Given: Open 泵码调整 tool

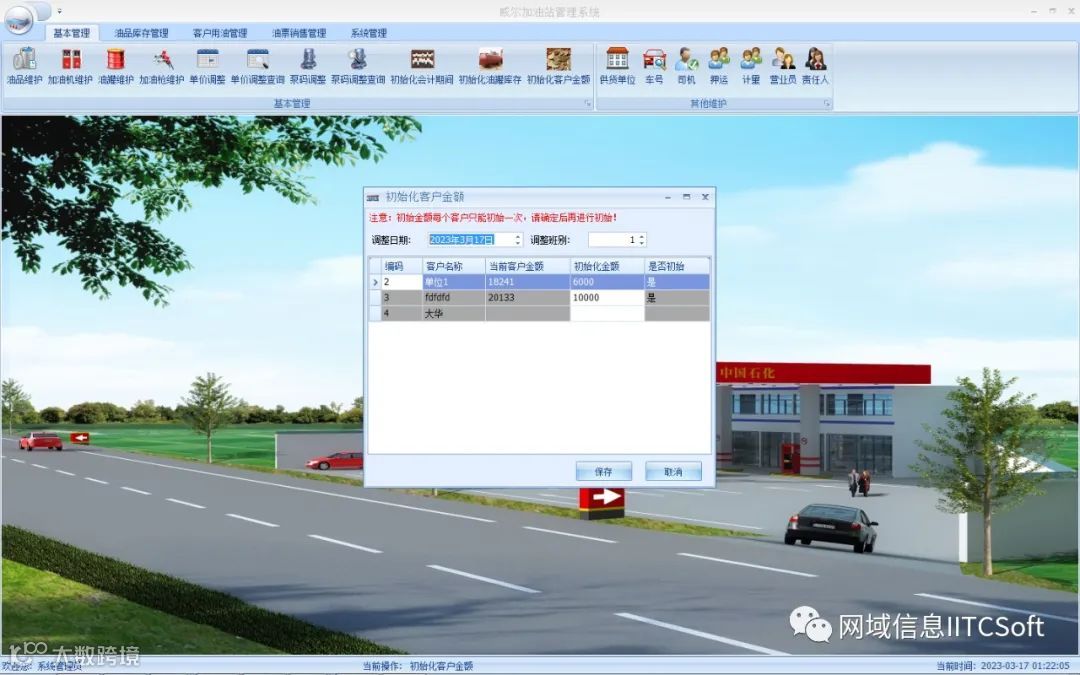Looking at the screenshot, I should pyautogui.click(x=308, y=66).
